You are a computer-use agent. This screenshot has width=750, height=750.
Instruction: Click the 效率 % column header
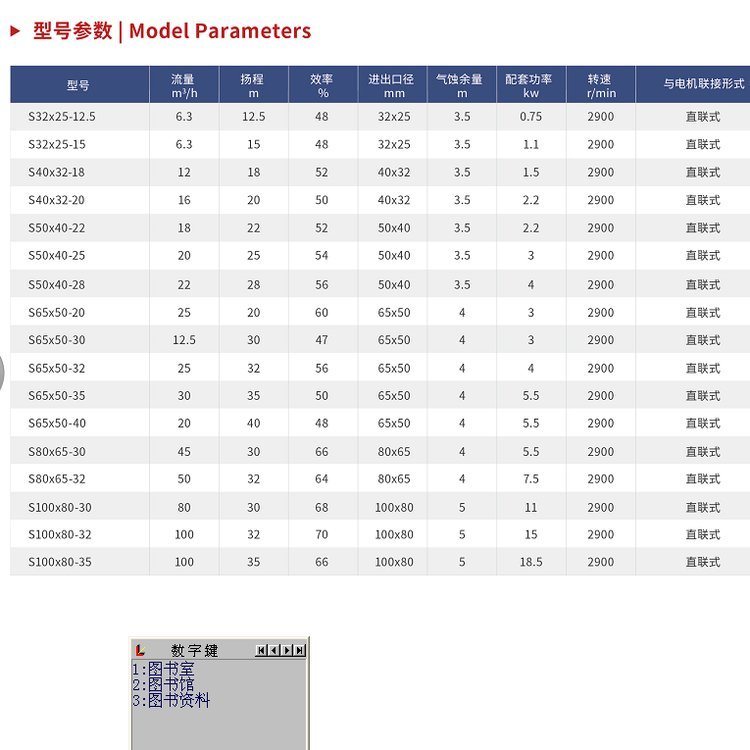pyautogui.click(x=322, y=85)
